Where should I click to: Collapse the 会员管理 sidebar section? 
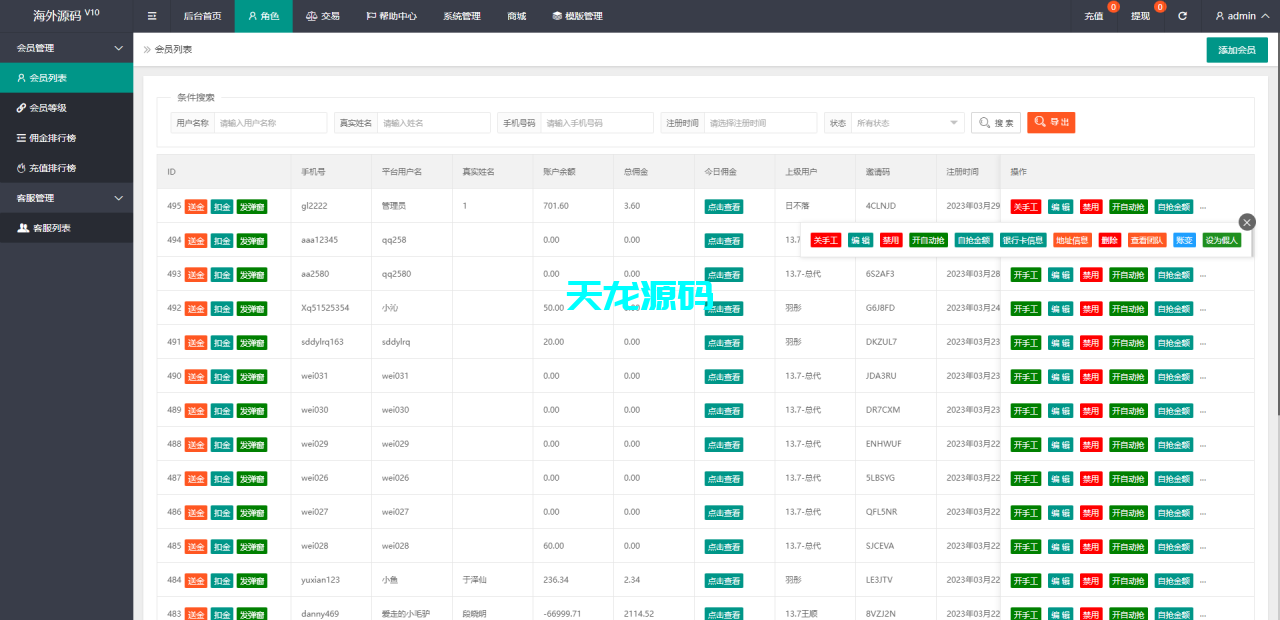pyautogui.click(x=66, y=47)
